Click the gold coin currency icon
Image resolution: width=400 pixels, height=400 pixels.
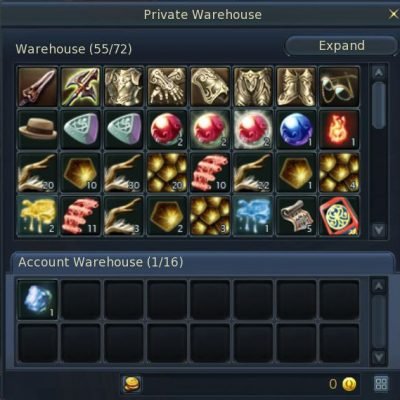coord(349,384)
